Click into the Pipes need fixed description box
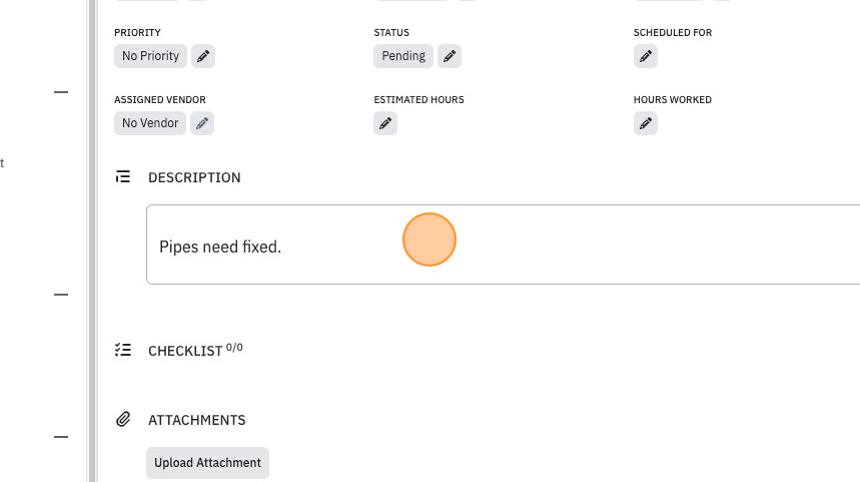Viewport: 860px width, 482px height. point(503,245)
